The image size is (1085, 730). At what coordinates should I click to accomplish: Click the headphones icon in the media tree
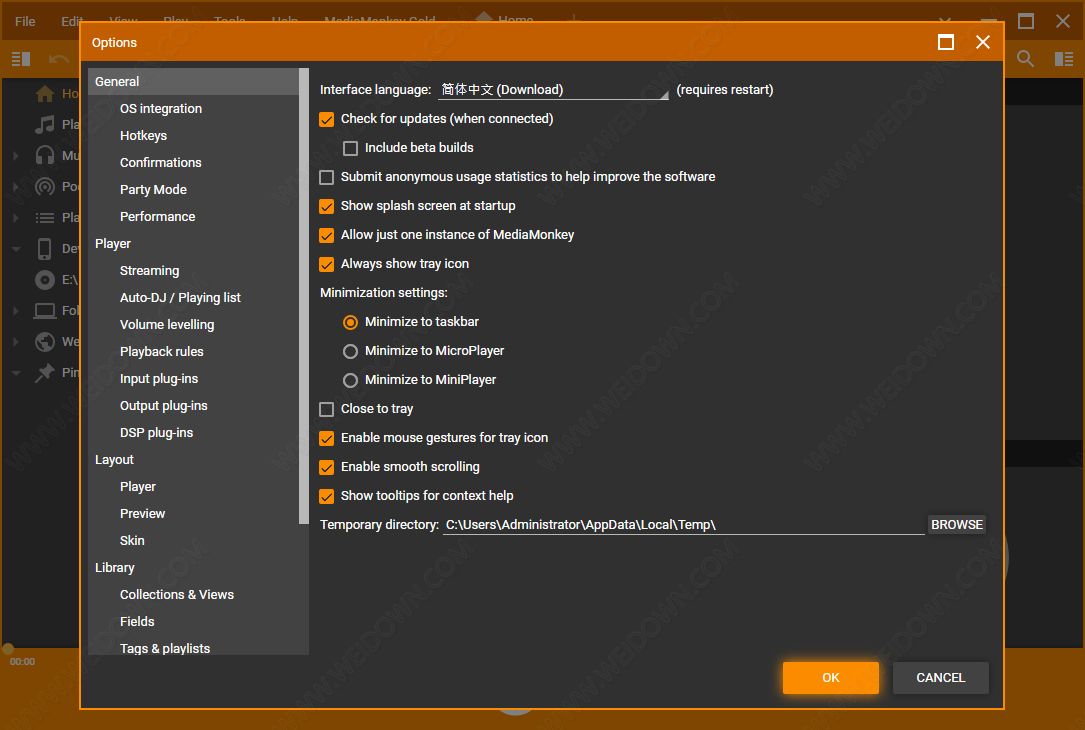[44, 155]
